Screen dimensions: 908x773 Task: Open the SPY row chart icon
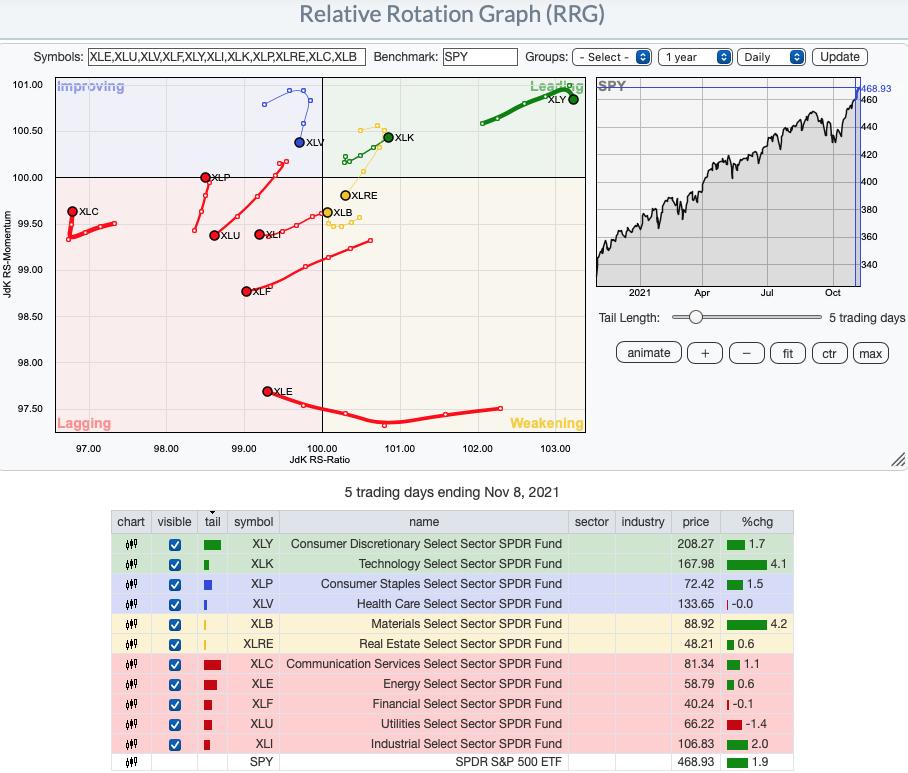click(131, 762)
